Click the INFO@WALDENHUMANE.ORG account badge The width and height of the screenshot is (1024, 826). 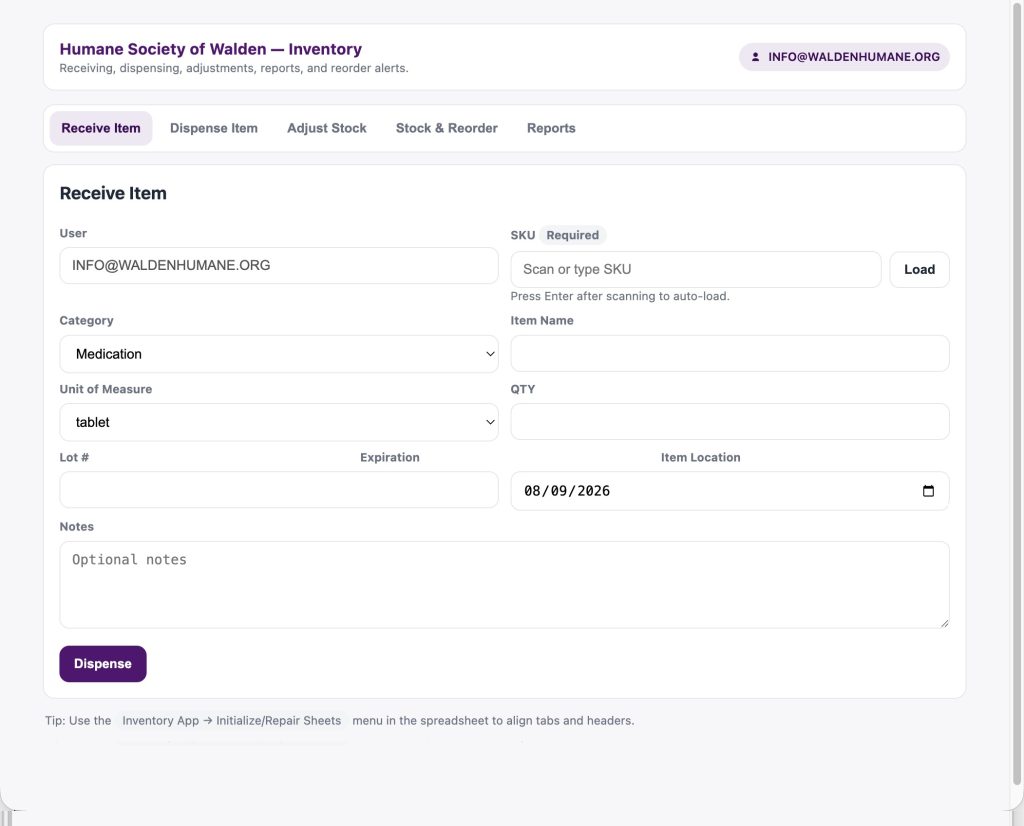(x=844, y=57)
